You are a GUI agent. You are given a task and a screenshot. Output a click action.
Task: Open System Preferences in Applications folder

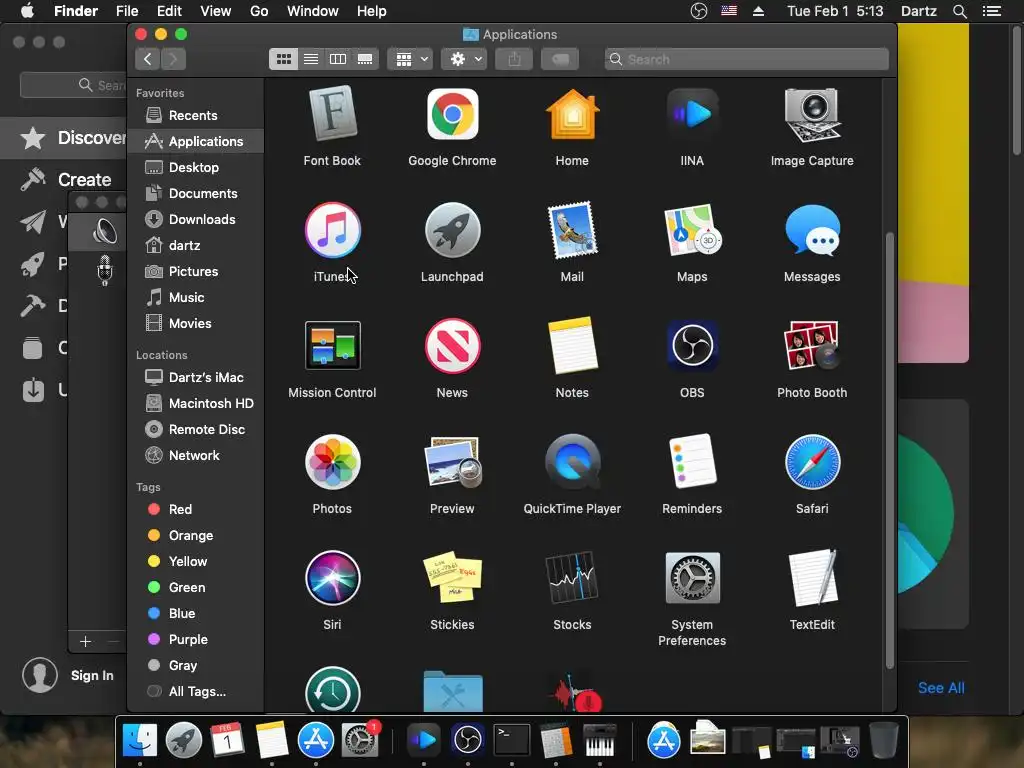pyautogui.click(x=692, y=578)
